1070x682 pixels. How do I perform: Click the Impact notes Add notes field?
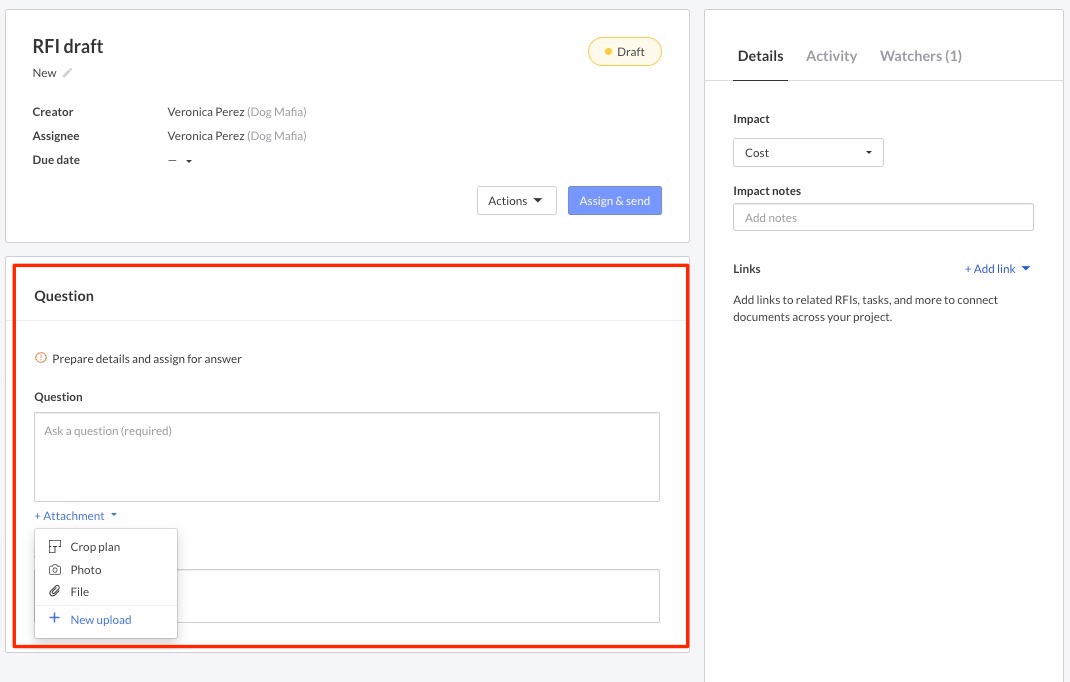click(882, 218)
